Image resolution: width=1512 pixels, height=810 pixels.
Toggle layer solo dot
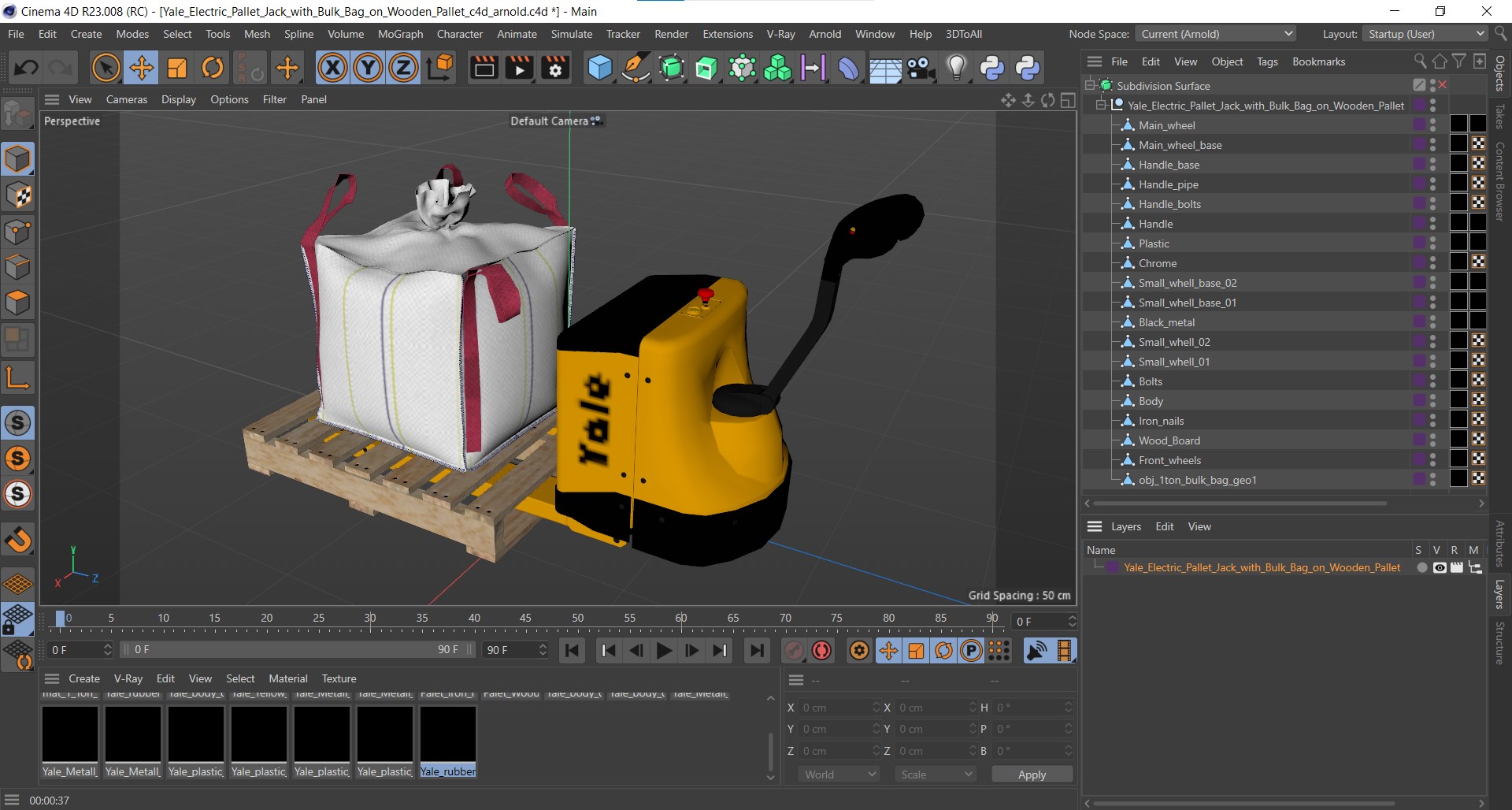1421,567
